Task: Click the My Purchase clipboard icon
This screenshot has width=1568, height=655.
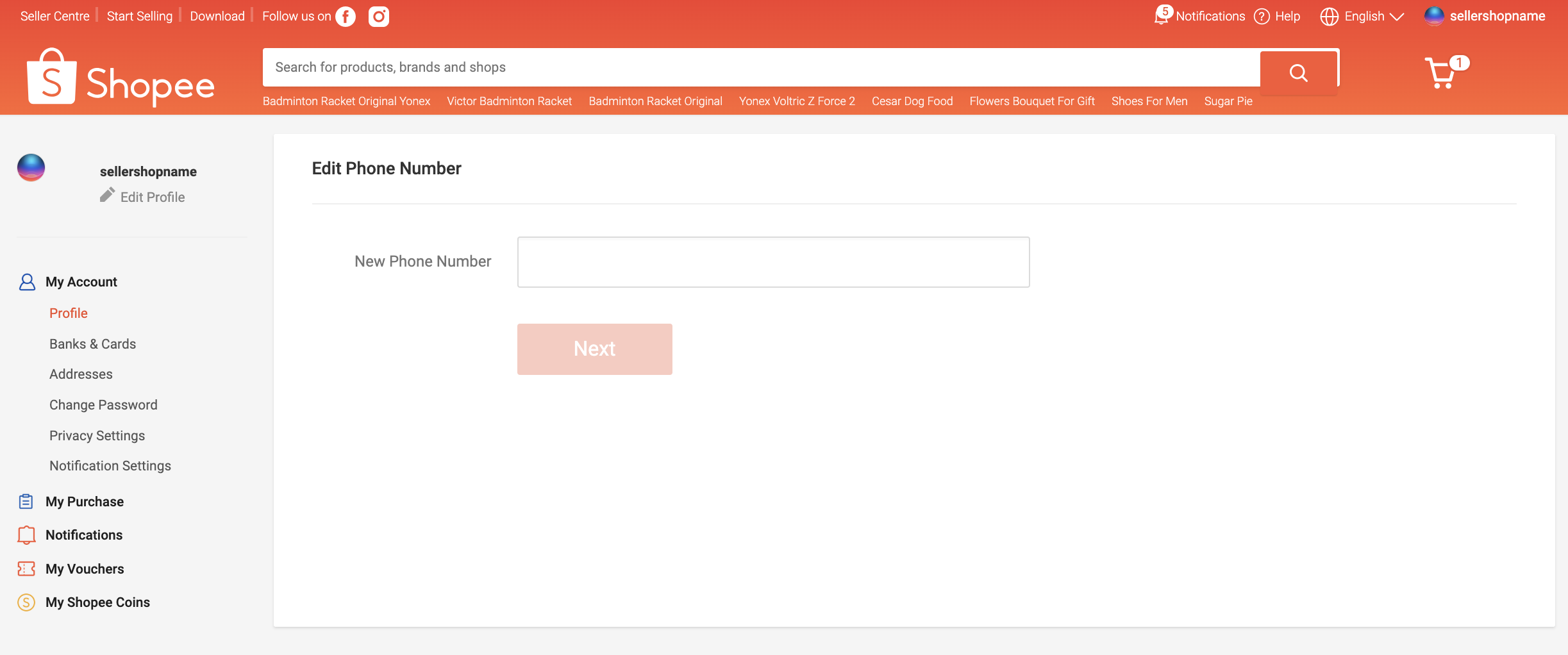Action: coord(26,501)
